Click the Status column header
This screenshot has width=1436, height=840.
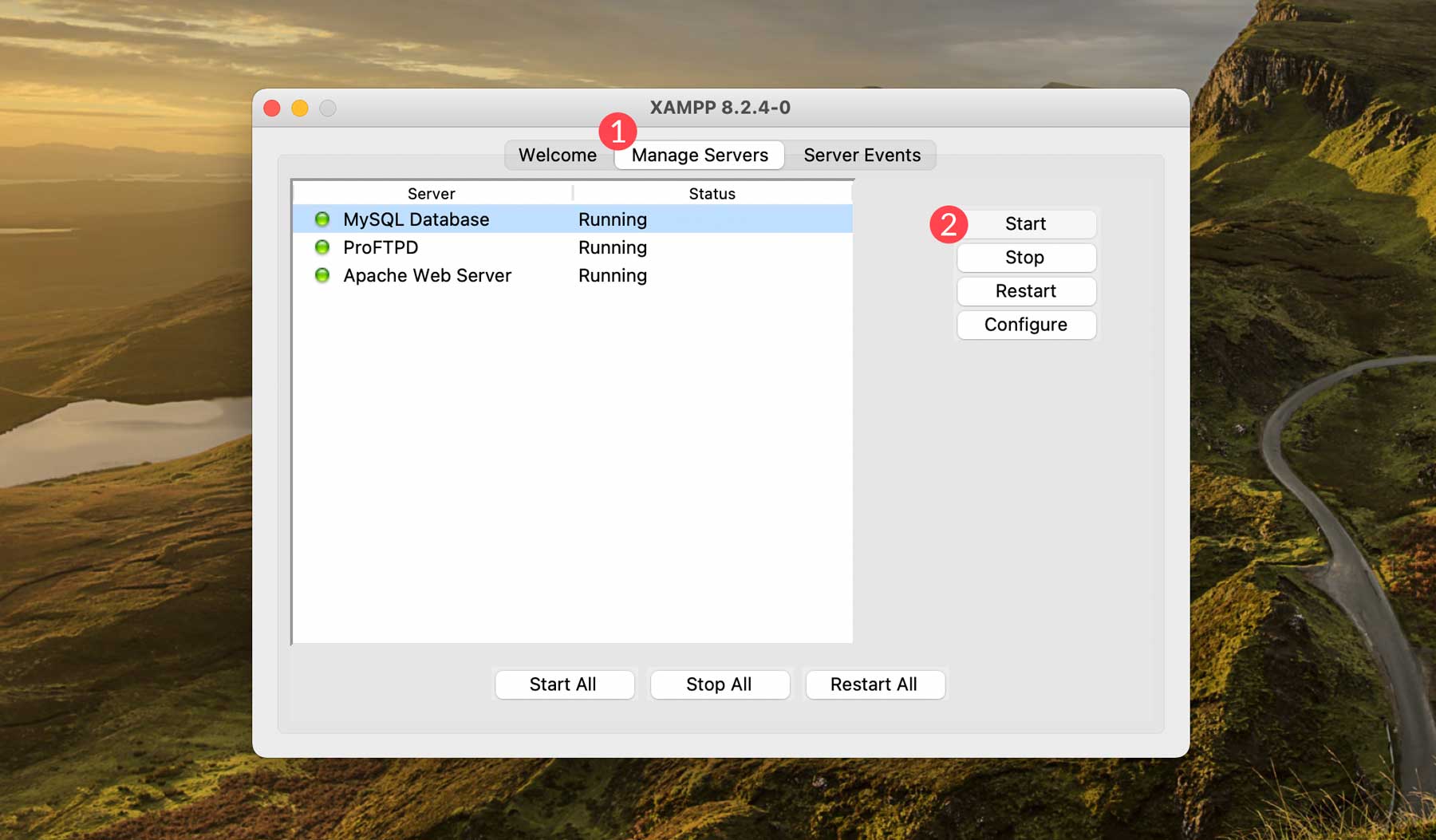pos(712,193)
